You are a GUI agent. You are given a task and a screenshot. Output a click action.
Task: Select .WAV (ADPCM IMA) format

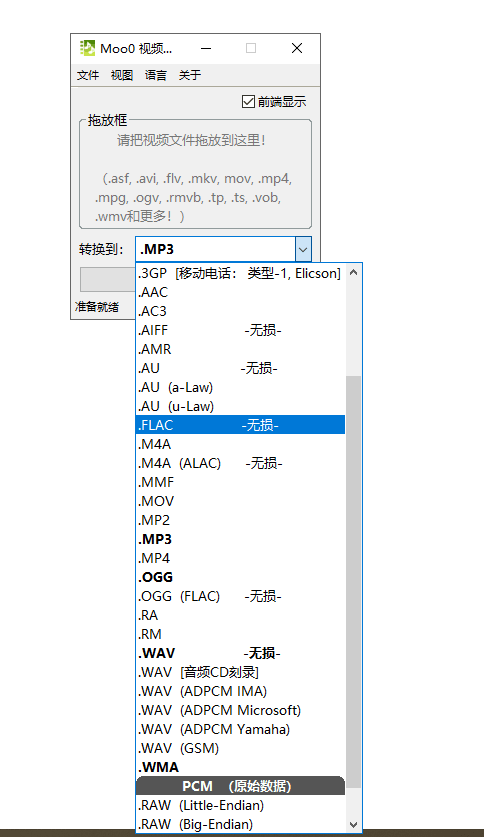coord(241,691)
